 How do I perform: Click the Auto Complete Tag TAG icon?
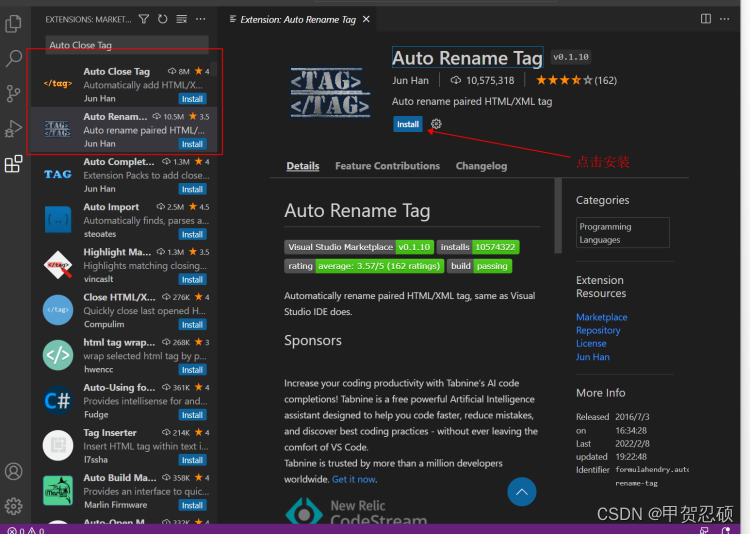click(x=58, y=174)
